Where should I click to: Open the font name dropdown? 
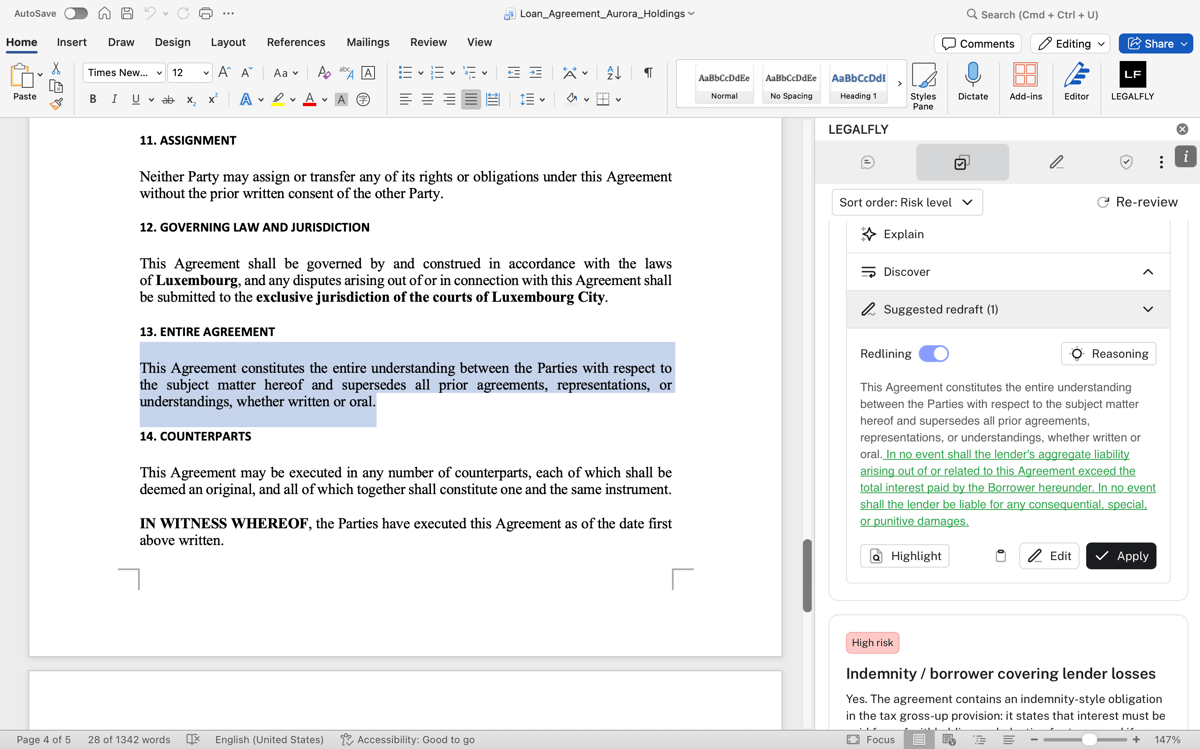point(159,73)
